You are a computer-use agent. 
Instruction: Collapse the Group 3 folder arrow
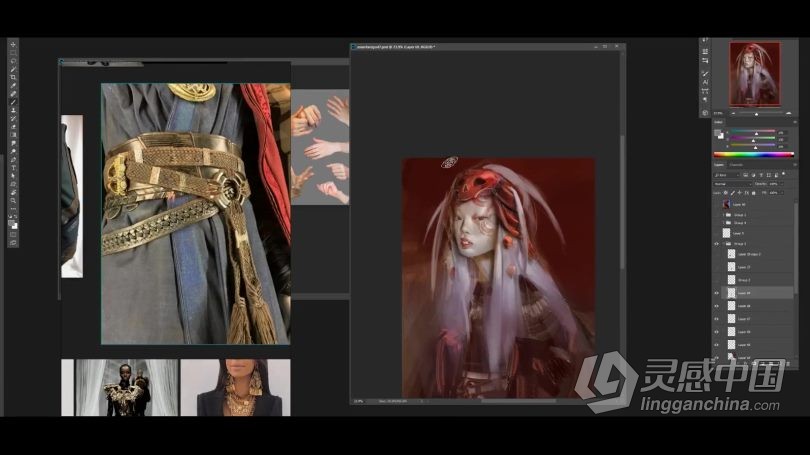click(x=723, y=244)
